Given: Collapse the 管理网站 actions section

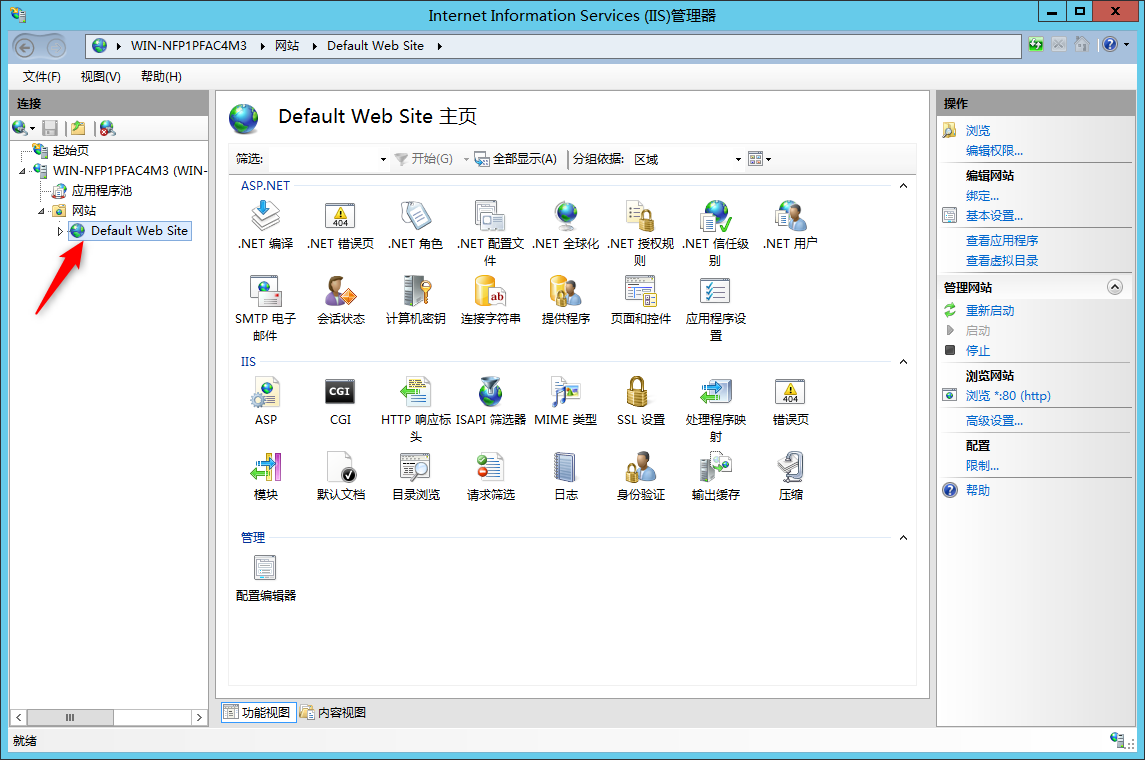Looking at the screenshot, I should (1114, 287).
